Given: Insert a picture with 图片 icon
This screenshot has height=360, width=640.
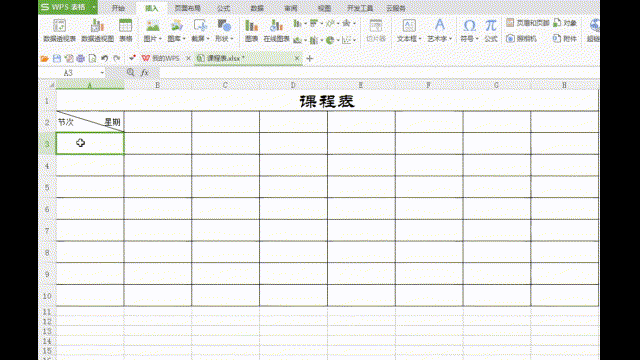Looking at the screenshot, I should 153,26.
